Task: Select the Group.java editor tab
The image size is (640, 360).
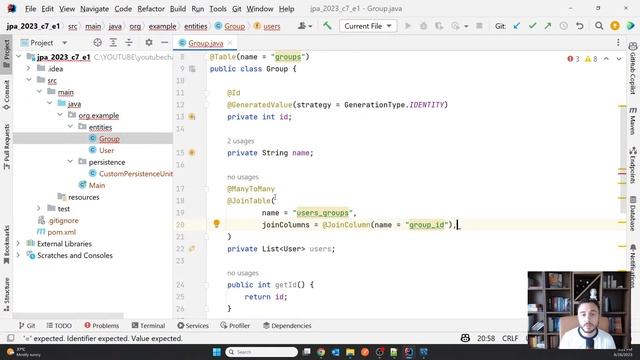Action: pyautogui.click(x=206, y=43)
